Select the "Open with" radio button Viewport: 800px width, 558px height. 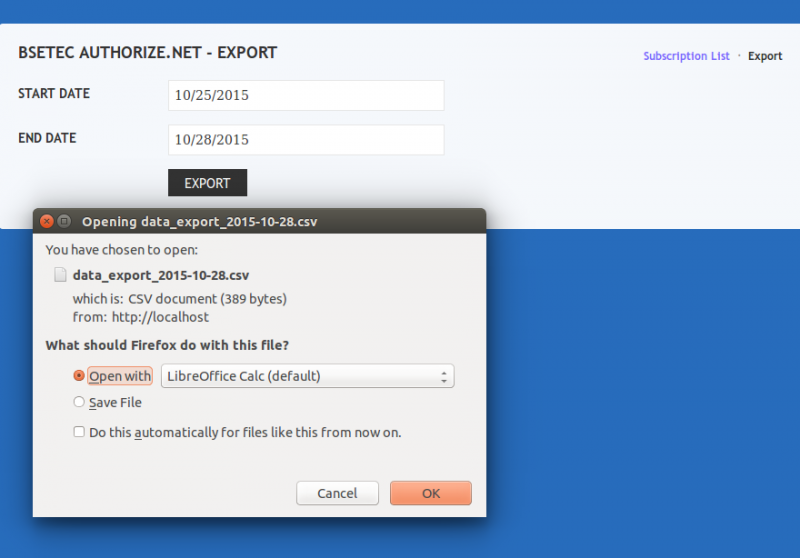coord(79,376)
